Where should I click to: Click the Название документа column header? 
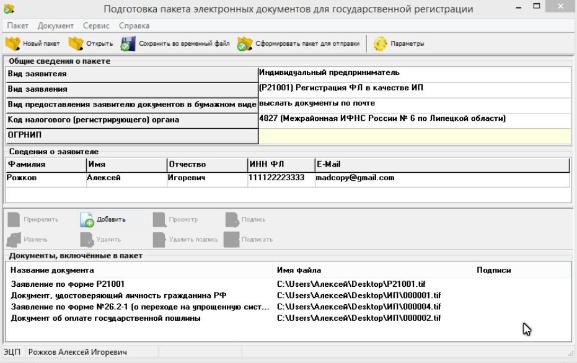tap(52, 271)
